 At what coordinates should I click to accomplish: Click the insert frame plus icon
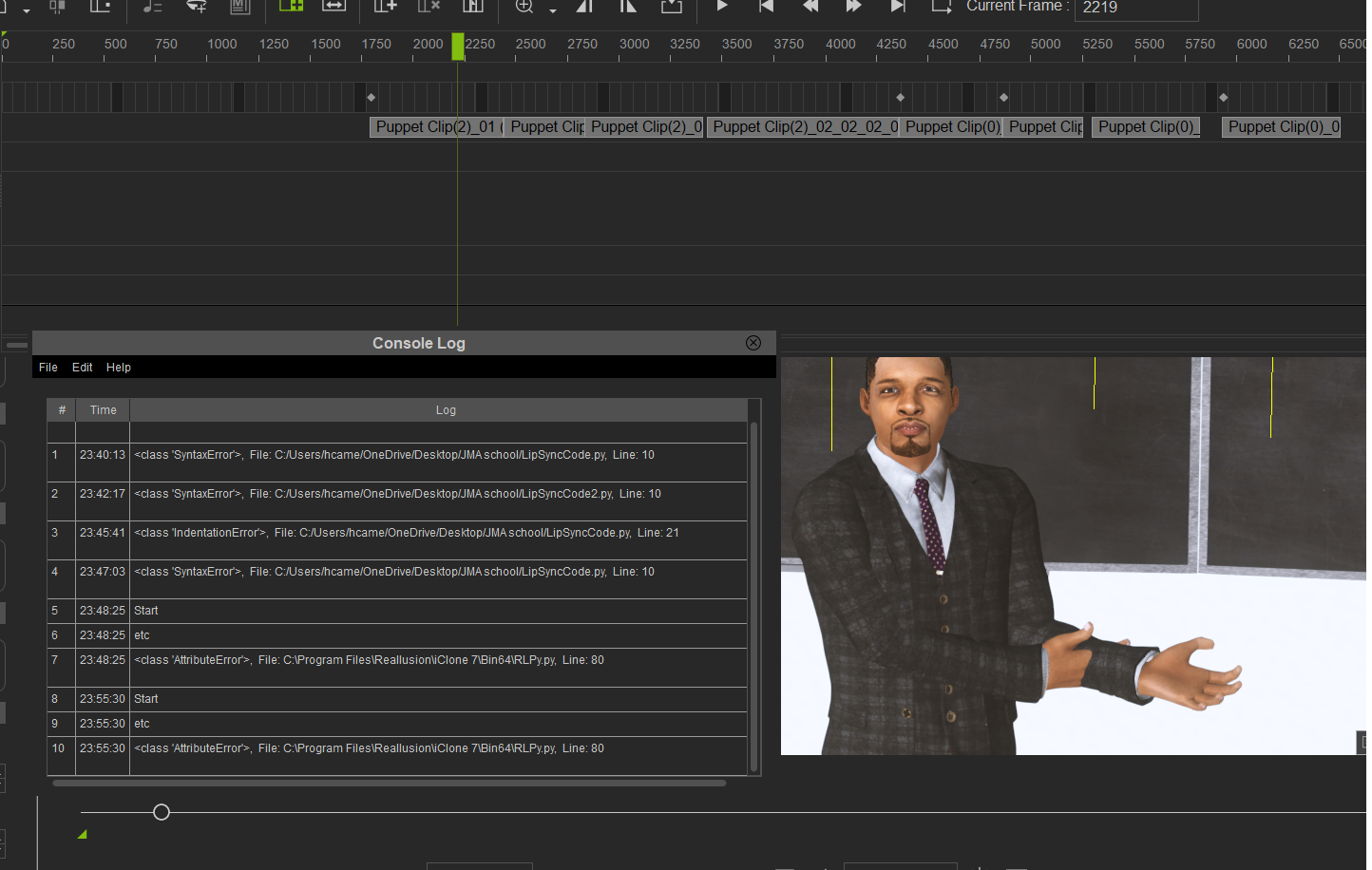(385, 6)
